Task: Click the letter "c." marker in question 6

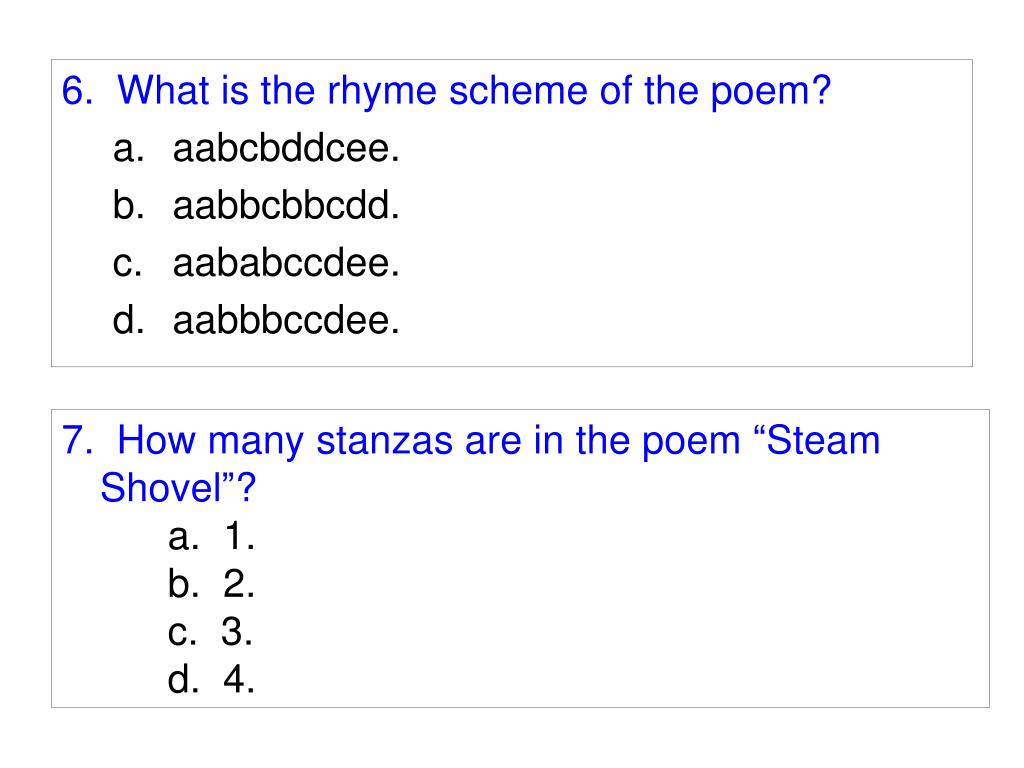Action: tap(127, 264)
